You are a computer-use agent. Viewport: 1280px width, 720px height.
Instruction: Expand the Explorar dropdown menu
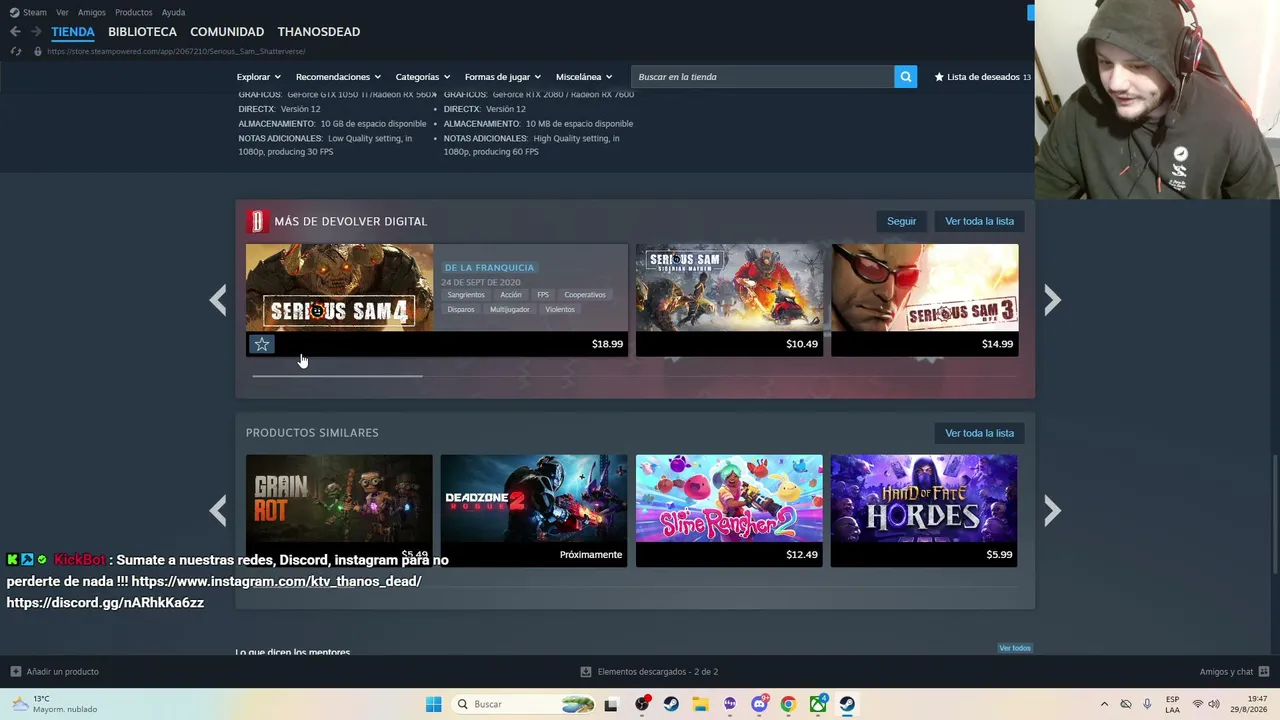tap(259, 77)
